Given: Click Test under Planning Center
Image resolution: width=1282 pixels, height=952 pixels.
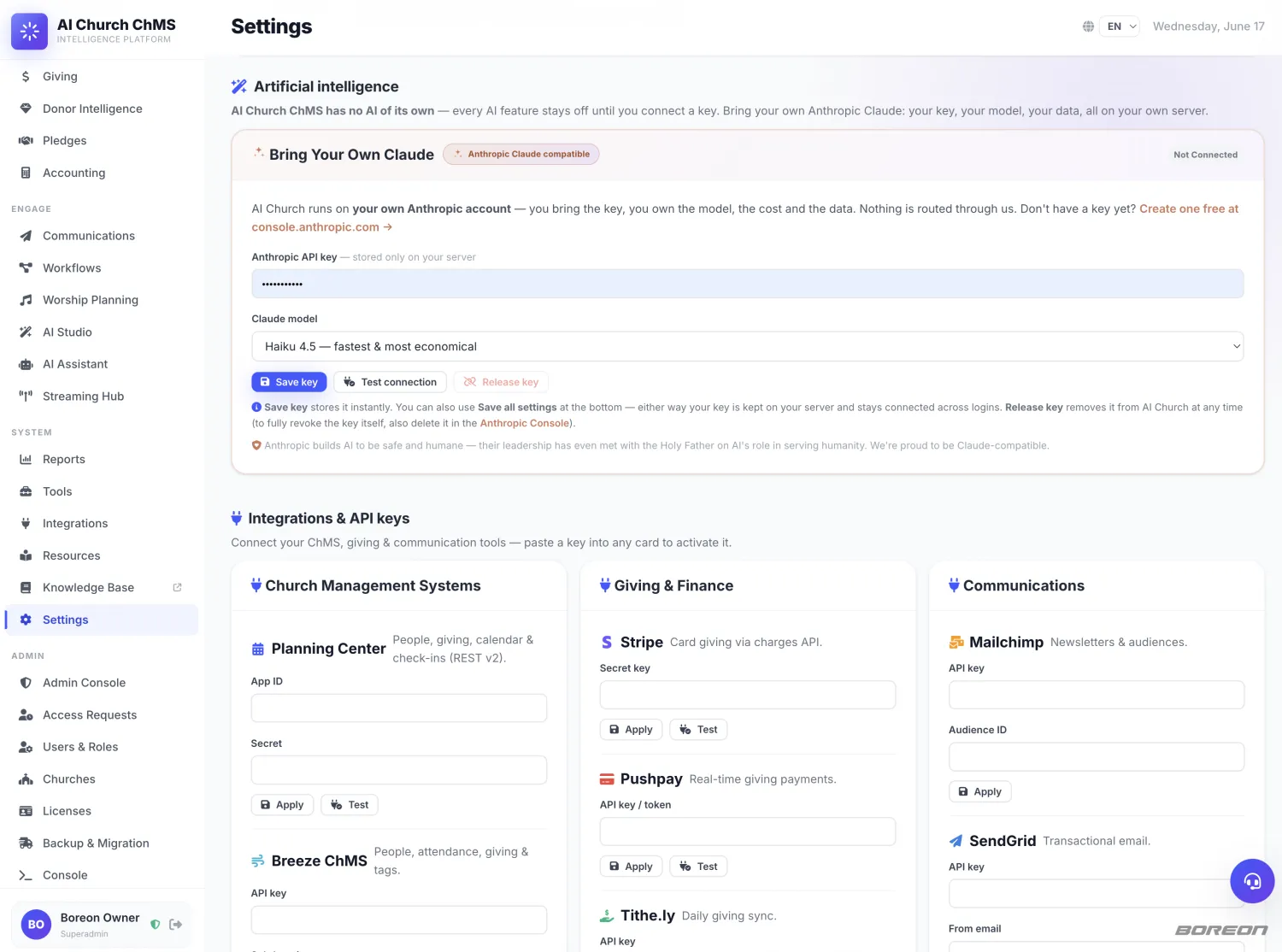Looking at the screenshot, I should click(350, 805).
